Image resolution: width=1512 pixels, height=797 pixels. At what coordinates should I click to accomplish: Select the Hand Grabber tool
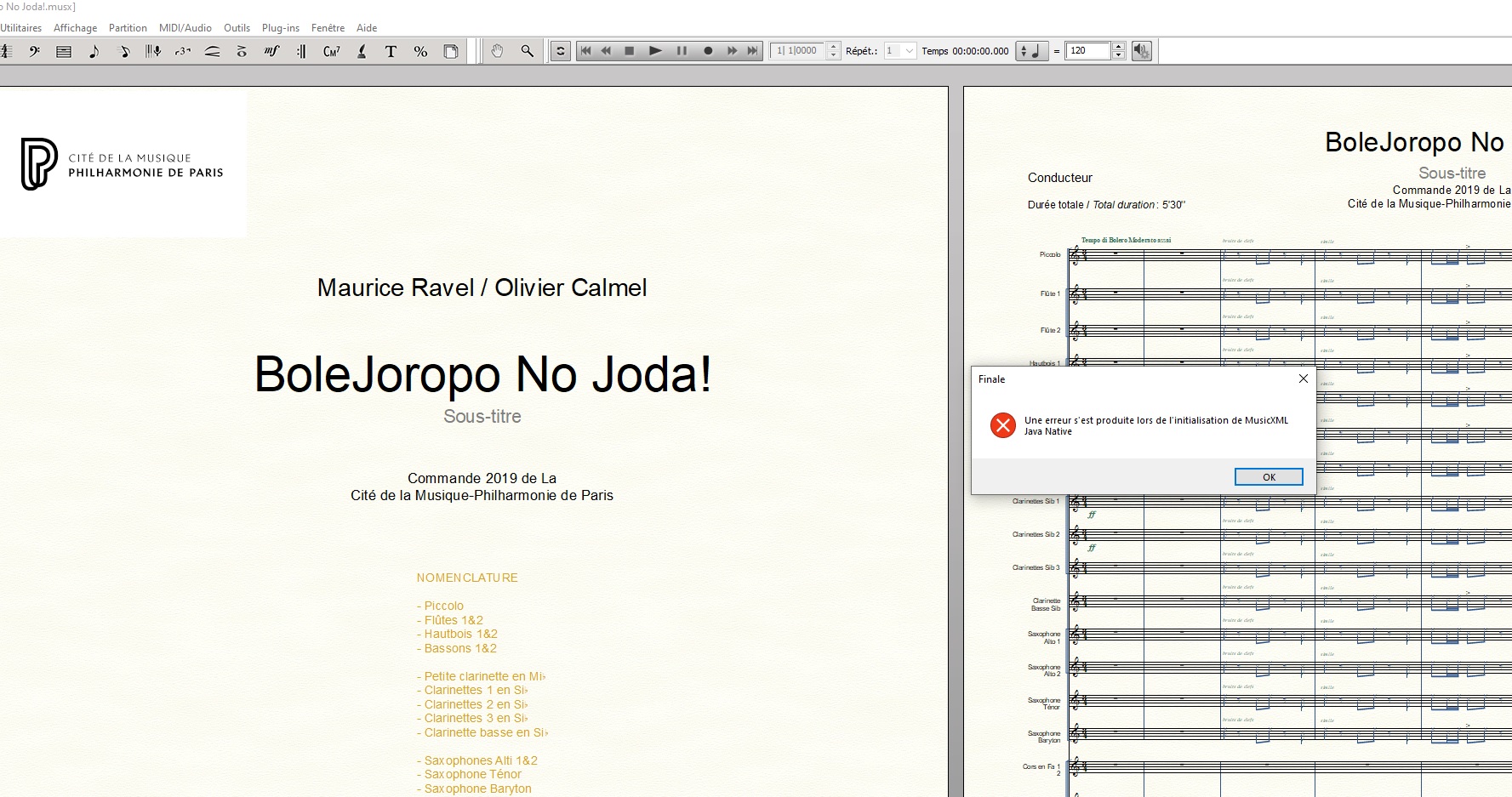click(497, 51)
